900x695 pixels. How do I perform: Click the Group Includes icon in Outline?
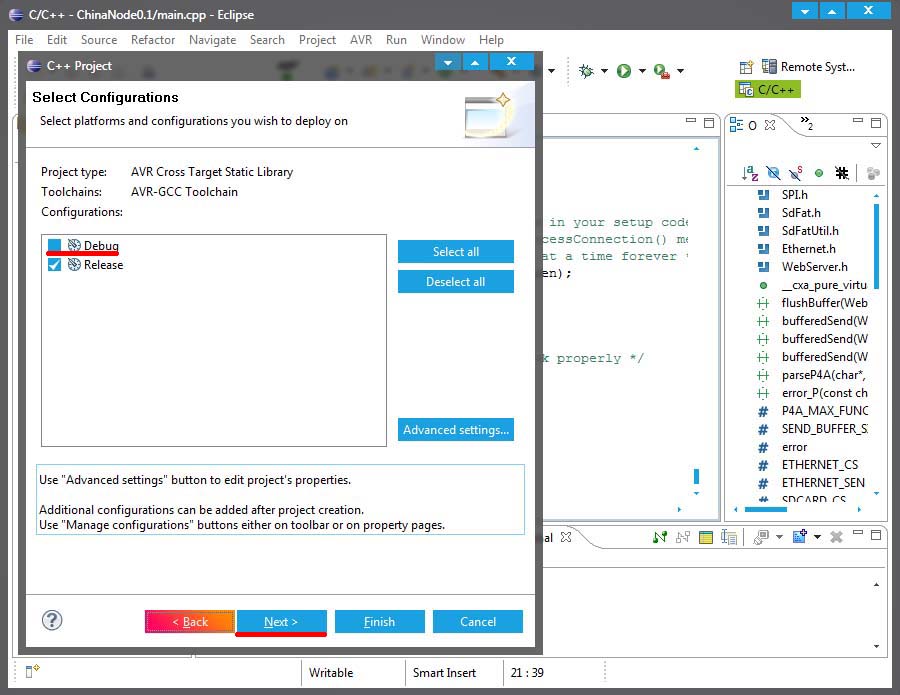pyautogui.click(x=873, y=173)
